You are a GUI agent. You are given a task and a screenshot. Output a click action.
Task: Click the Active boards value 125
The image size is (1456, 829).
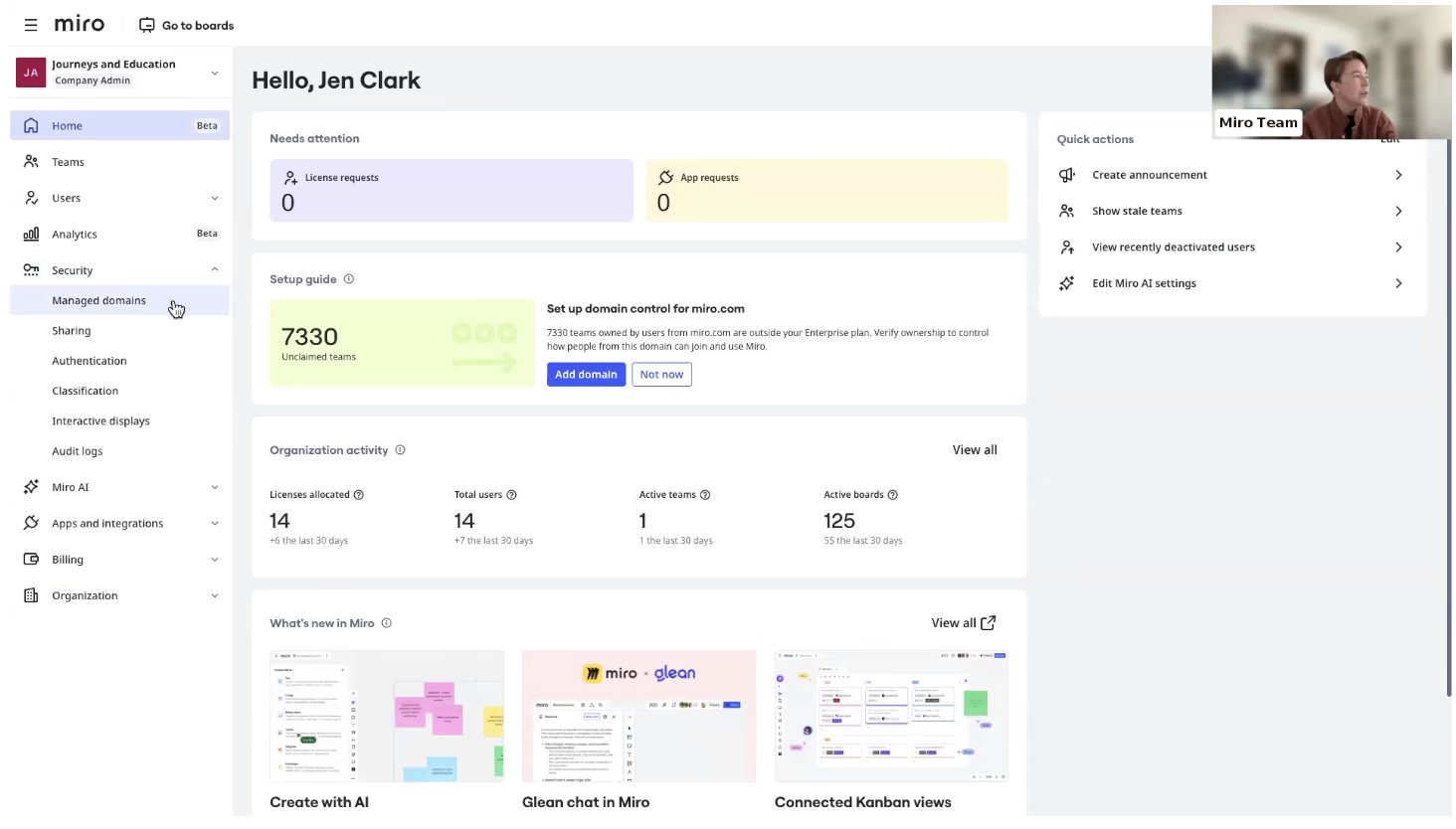[839, 521]
